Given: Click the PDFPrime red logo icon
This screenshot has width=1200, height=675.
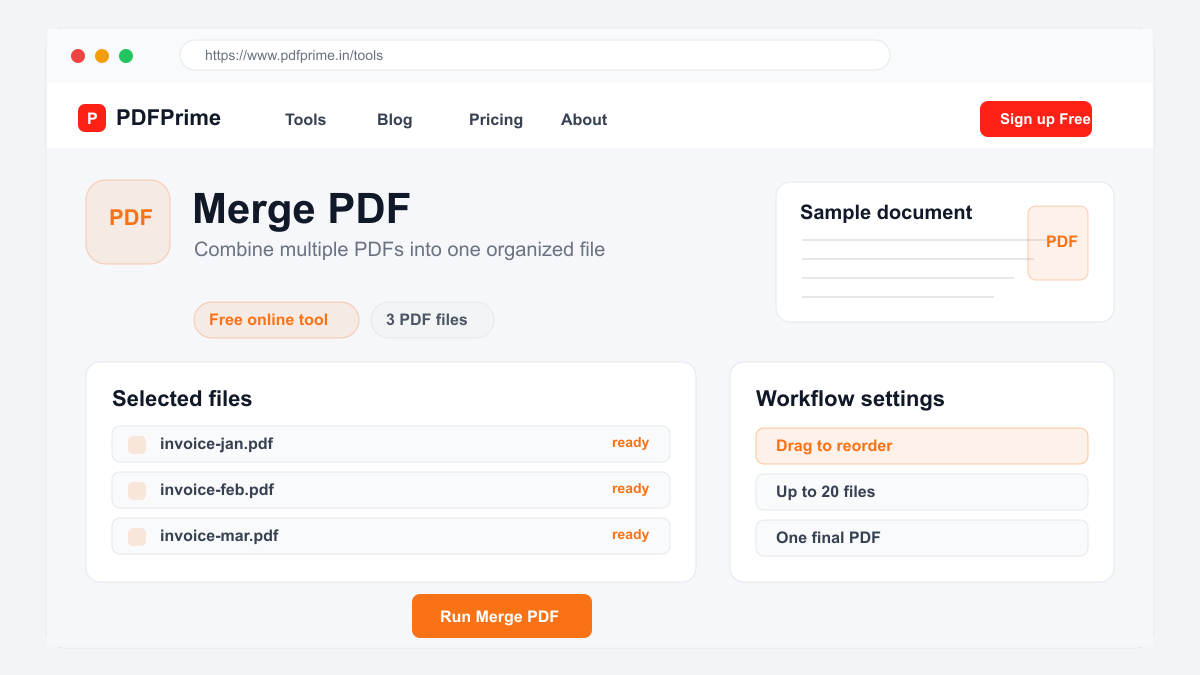Looking at the screenshot, I should [x=92, y=118].
